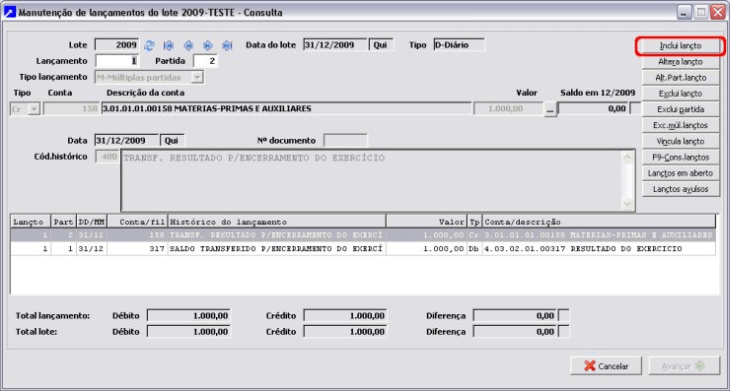Click the application icon in title bar
This screenshot has height=391, width=730.
9,12
